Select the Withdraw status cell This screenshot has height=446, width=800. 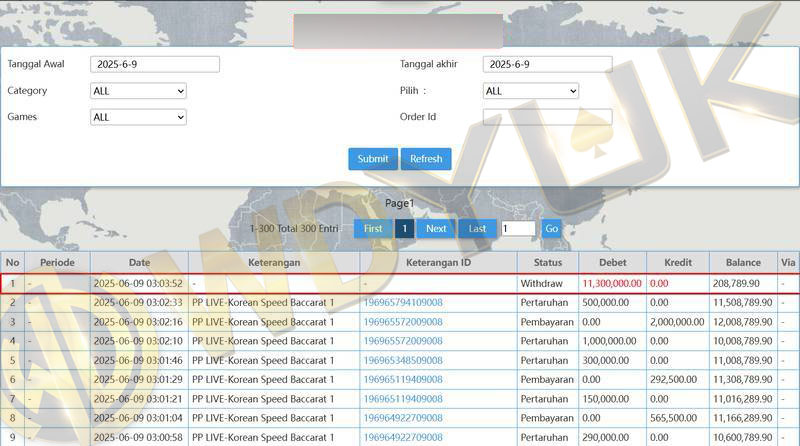541,284
